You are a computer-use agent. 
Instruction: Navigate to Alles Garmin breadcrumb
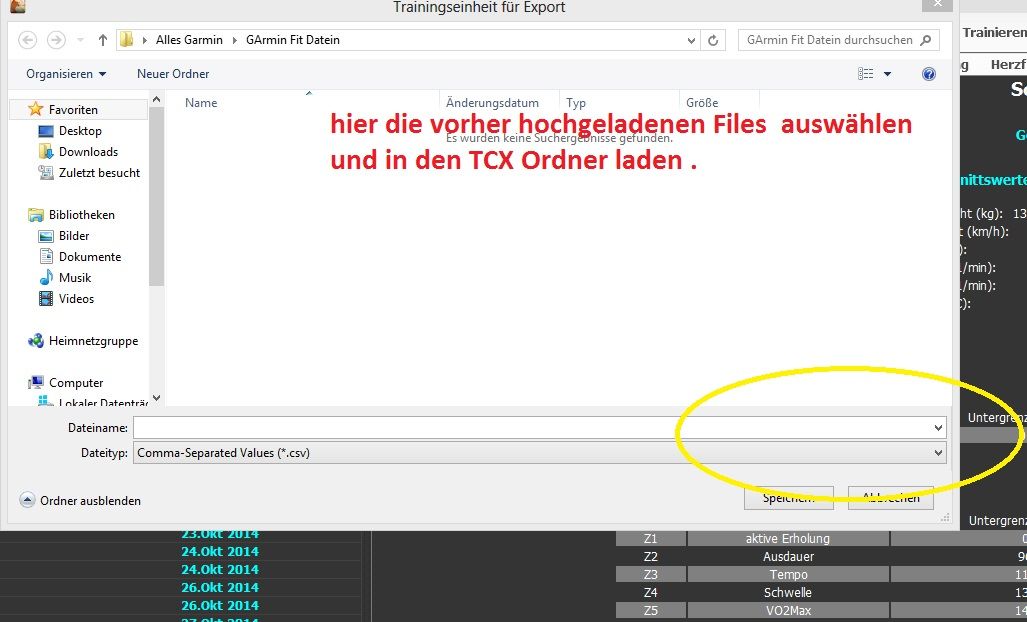189,40
